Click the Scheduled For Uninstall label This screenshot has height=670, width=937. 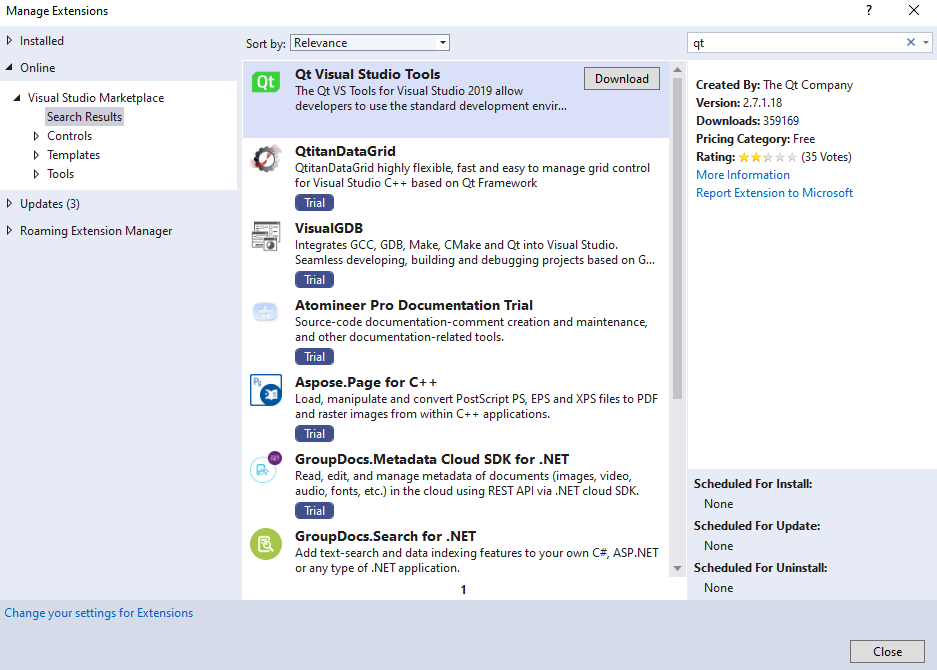[x=761, y=568]
